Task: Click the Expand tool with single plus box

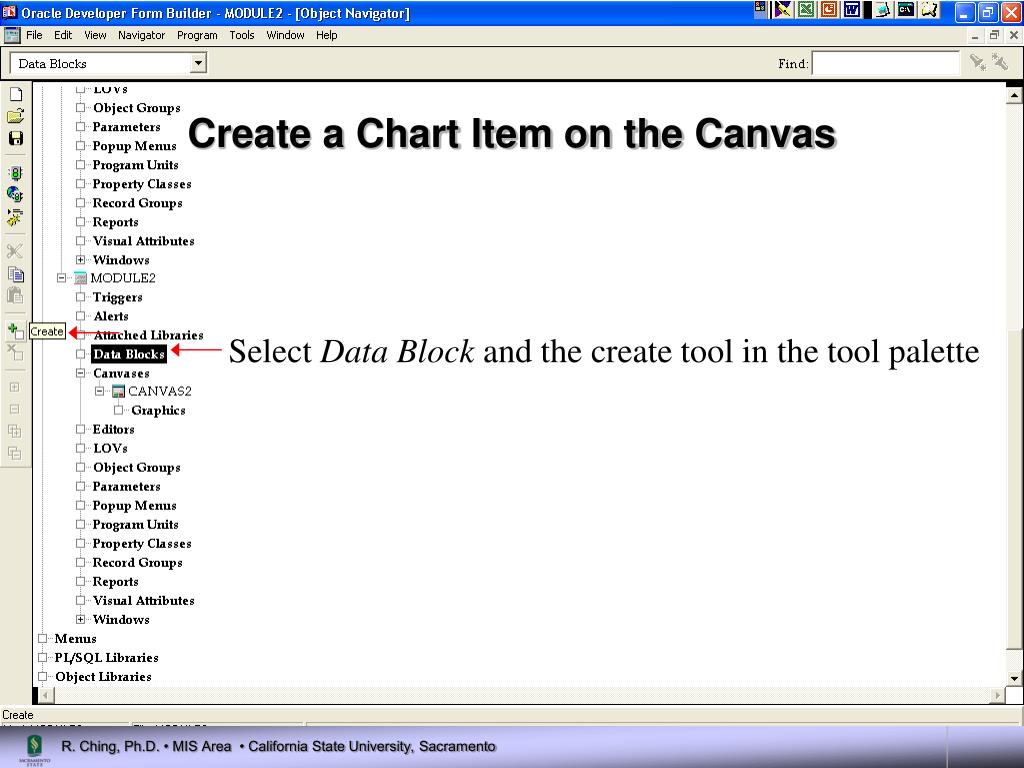Action: click(15, 387)
